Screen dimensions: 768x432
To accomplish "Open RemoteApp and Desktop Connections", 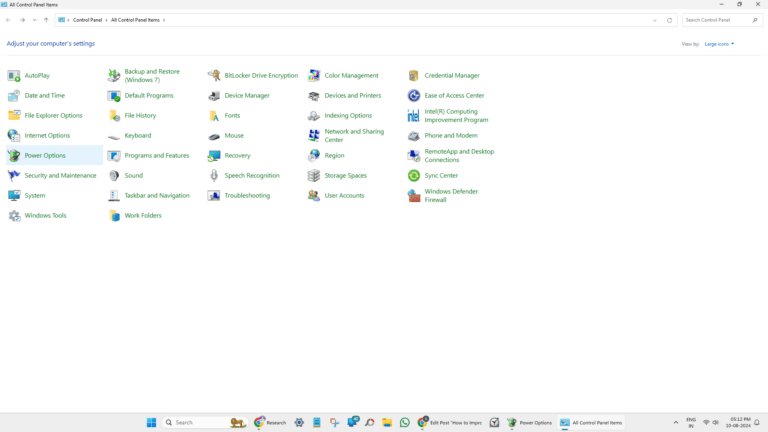I will [x=459, y=156].
